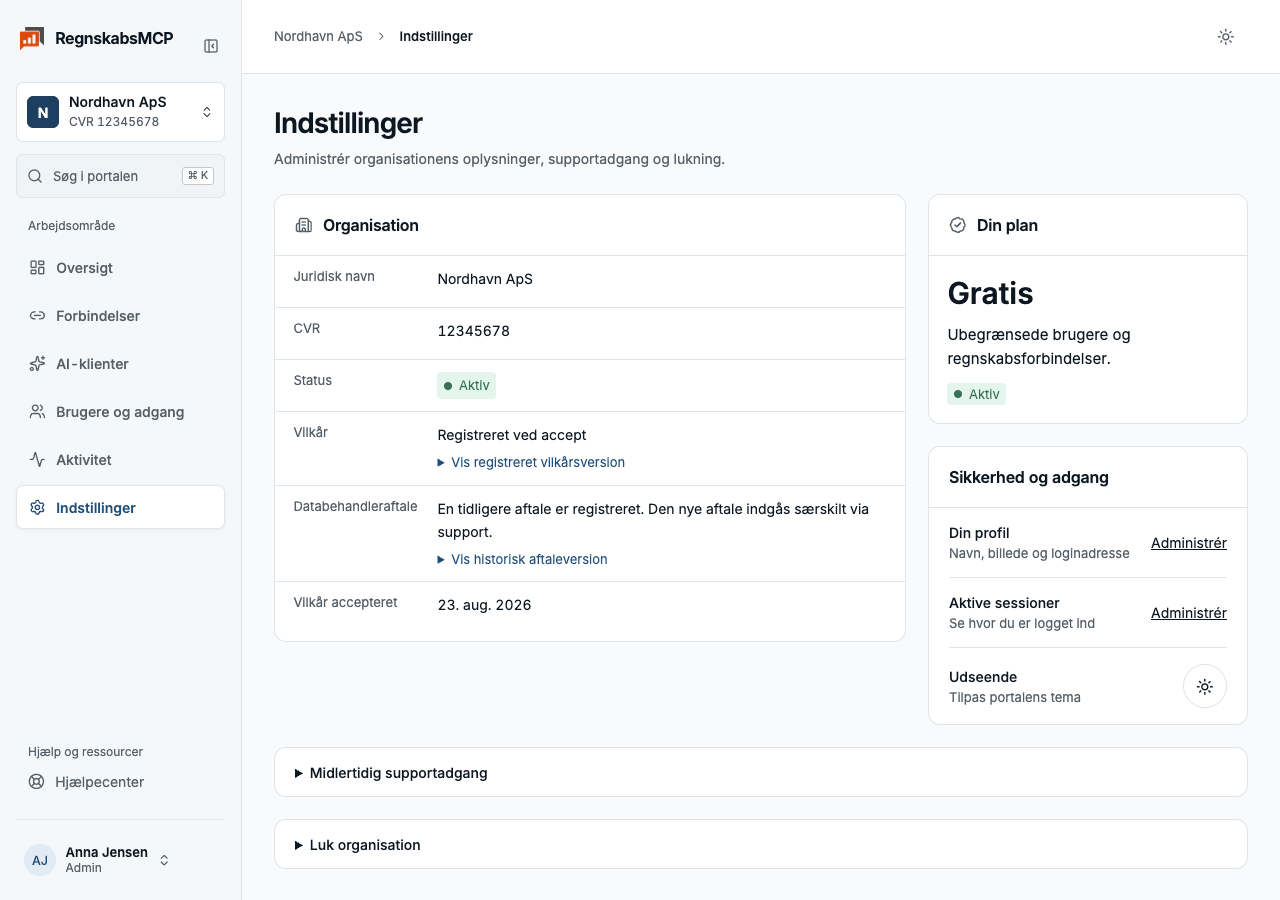The width and height of the screenshot is (1280, 900).
Task: Toggle theme in Udseende row
Action: click(x=1205, y=687)
